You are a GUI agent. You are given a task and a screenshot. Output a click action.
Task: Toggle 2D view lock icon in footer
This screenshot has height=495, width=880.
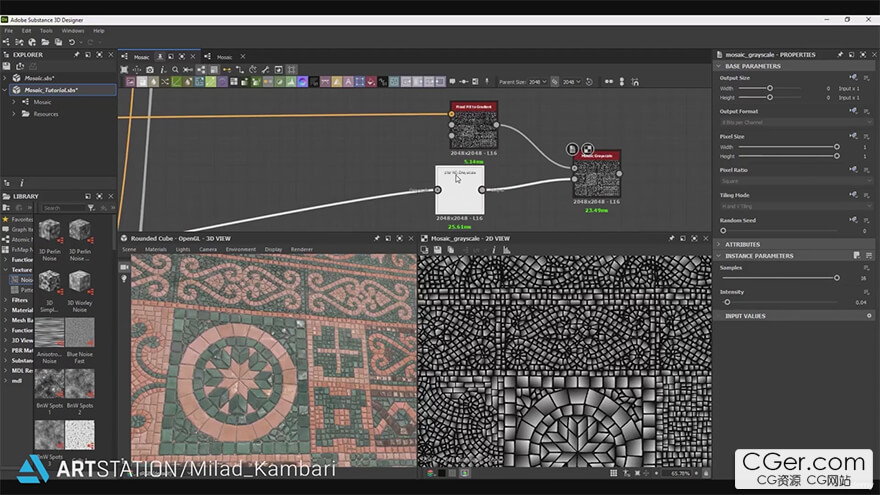point(706,473)
